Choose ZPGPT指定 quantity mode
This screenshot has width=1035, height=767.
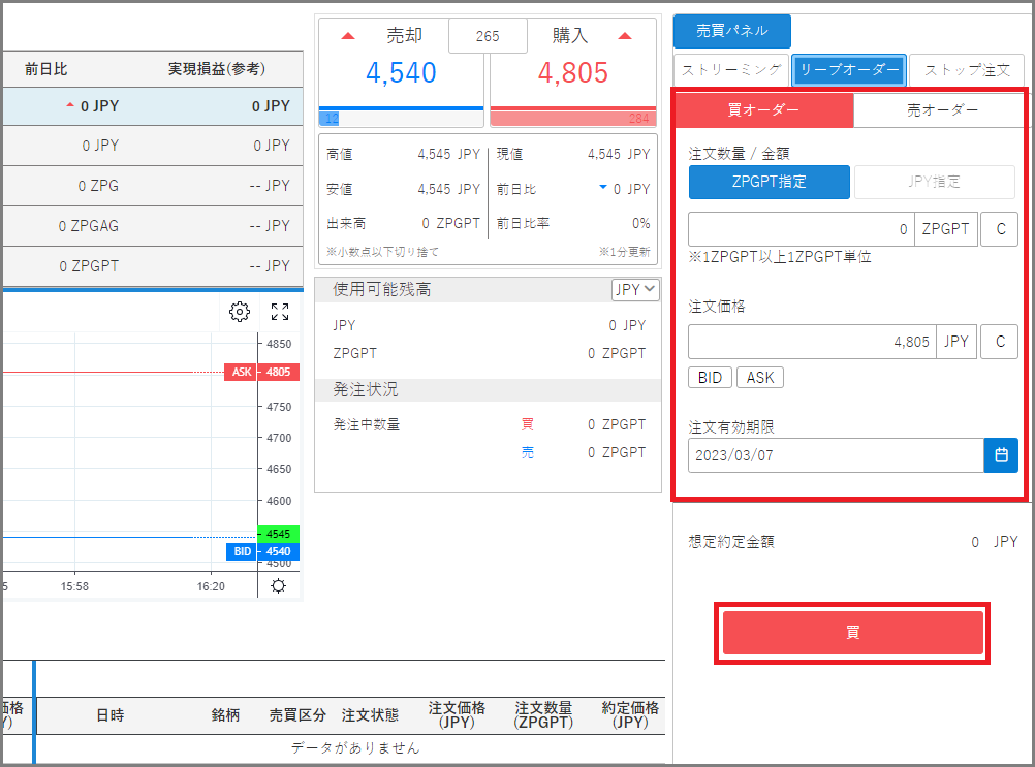pyautogui.click(x=769, y=182)
